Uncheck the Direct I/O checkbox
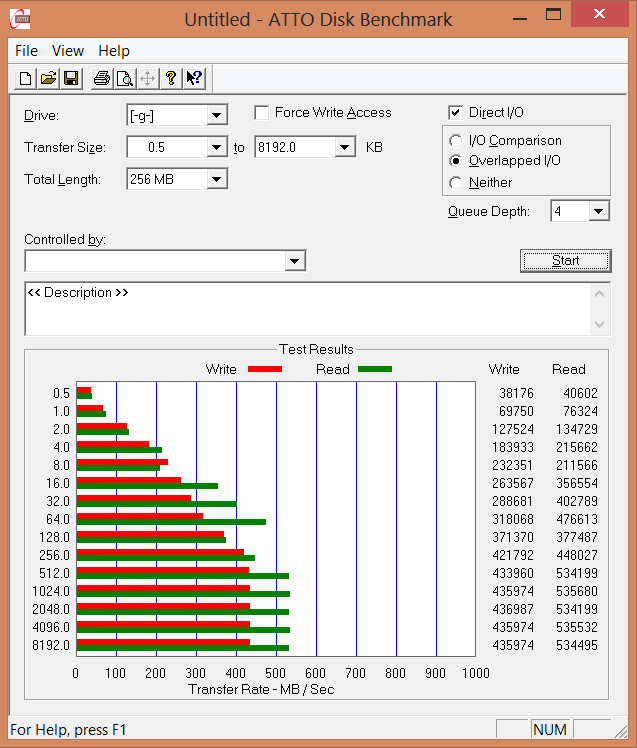The image size is (637, 748). click(x=456, y=113)
